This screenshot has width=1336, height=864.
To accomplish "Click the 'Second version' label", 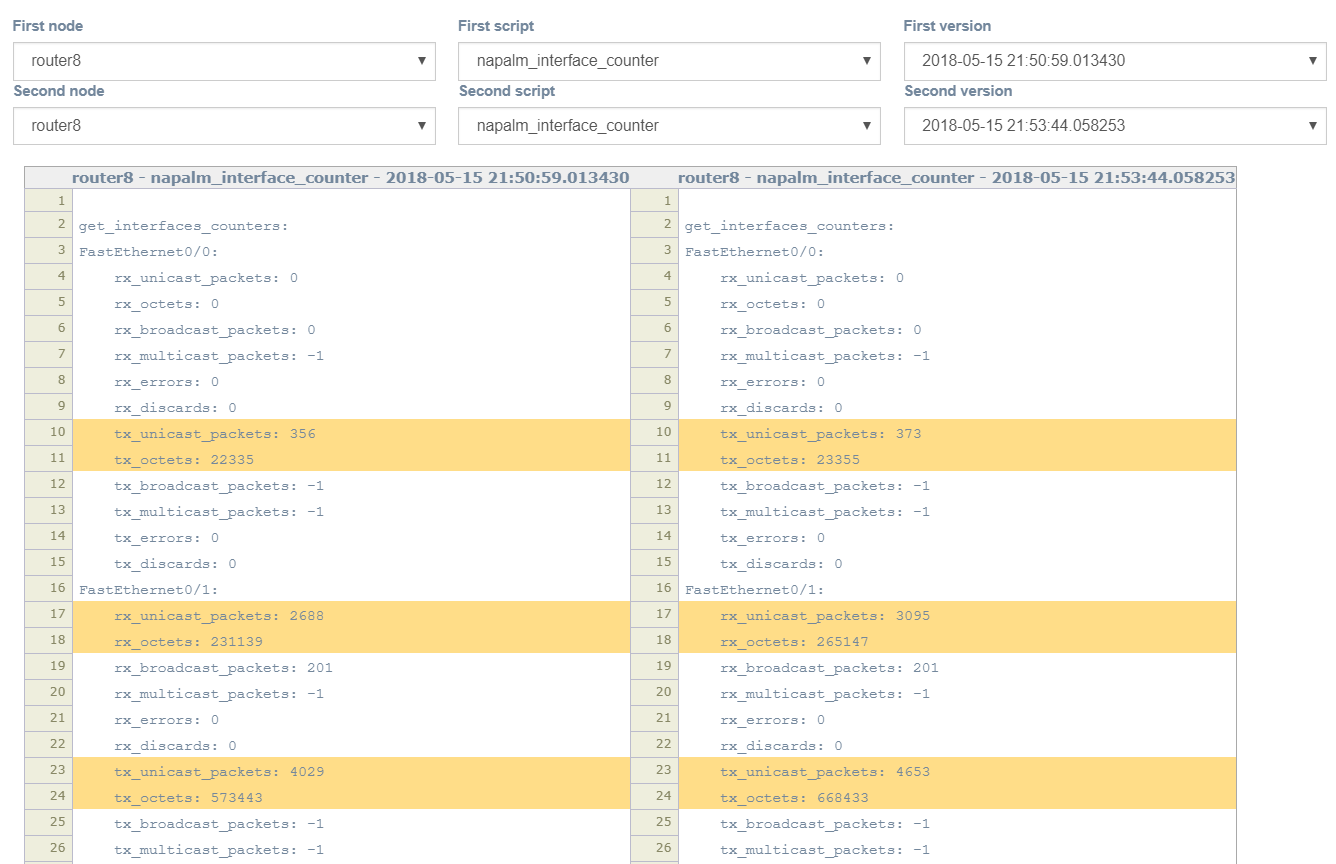I will click(x=958, y=91).
